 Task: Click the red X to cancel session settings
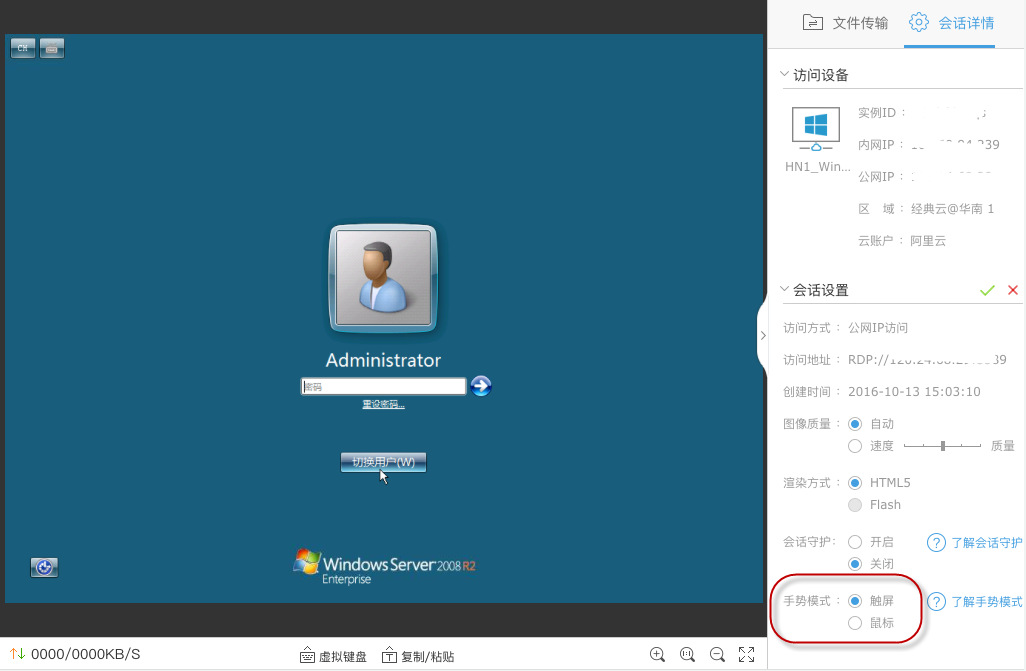(x=1013, y=290)
